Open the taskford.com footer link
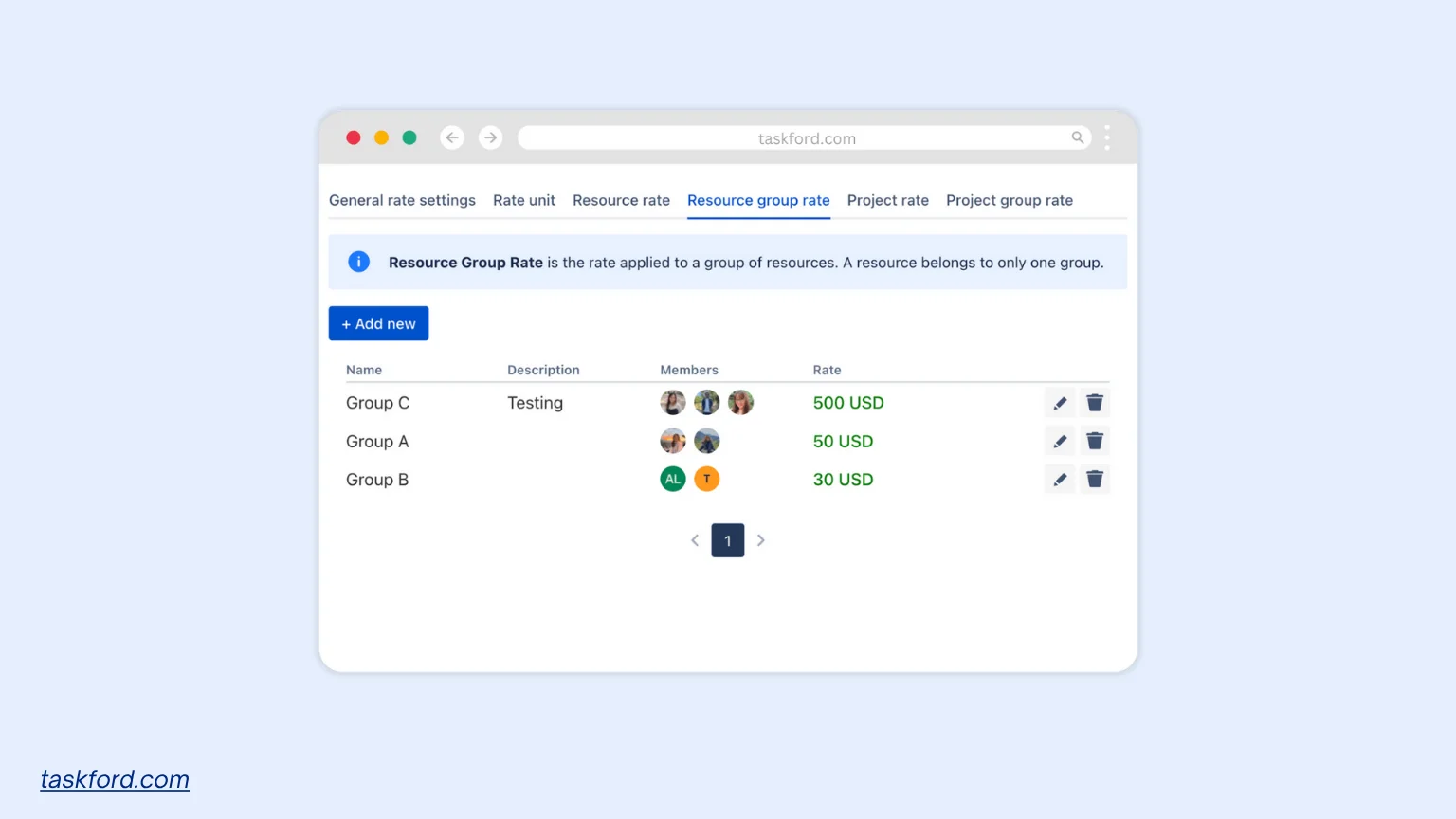This screenshot has width=1456, height=819. [114, 778]
